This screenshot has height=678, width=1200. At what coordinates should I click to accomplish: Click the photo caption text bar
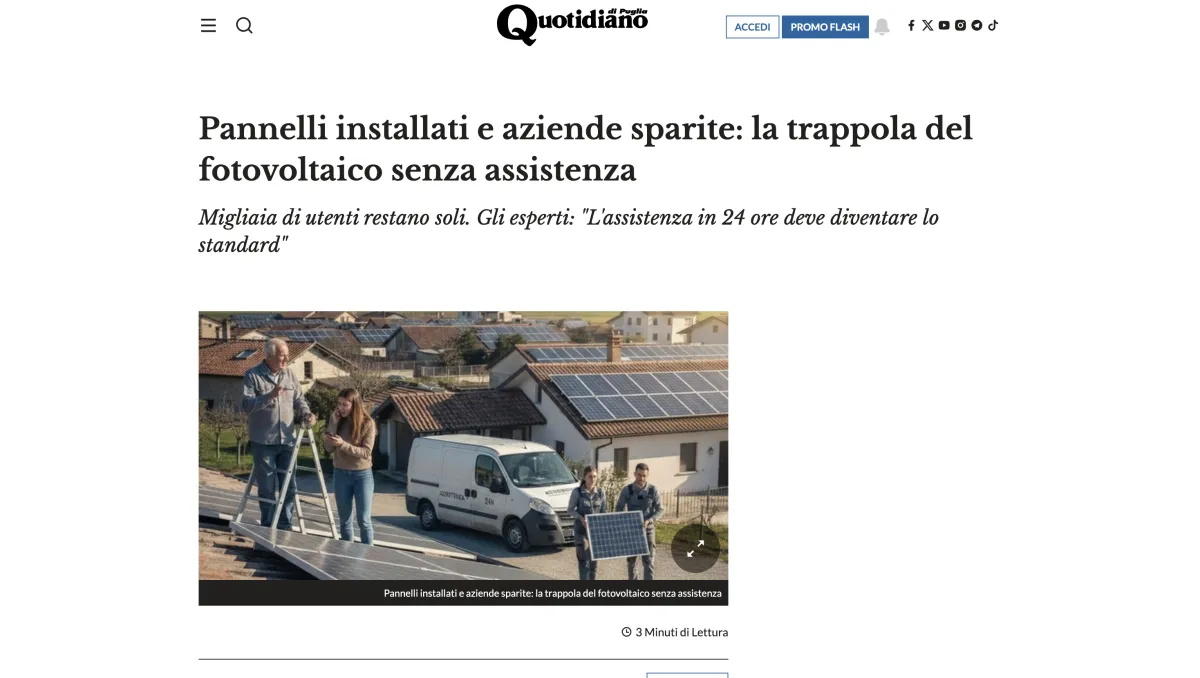pyautogui.click(x=463, y=593)
